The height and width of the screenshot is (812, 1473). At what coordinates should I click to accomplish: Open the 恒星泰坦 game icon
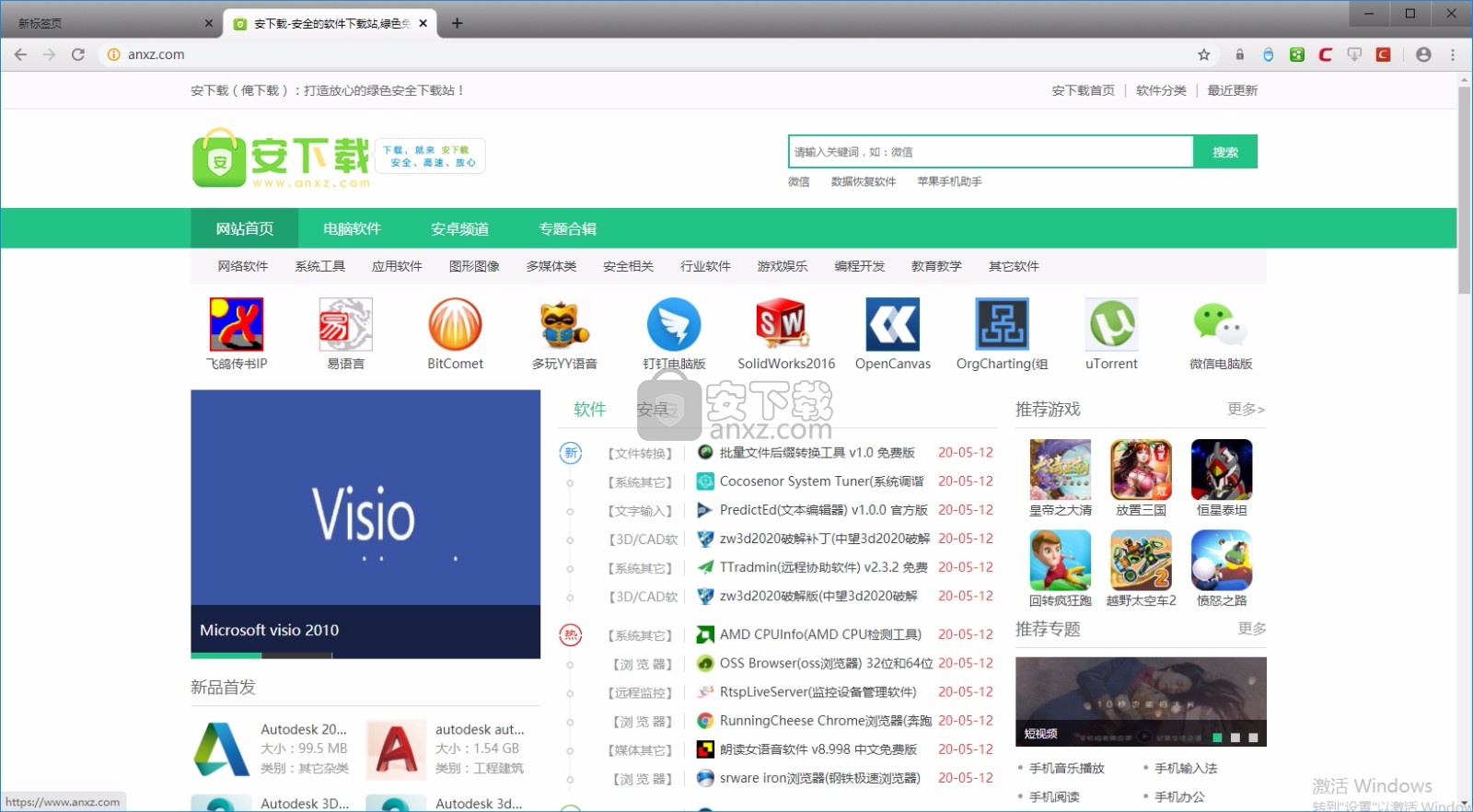1222,470
